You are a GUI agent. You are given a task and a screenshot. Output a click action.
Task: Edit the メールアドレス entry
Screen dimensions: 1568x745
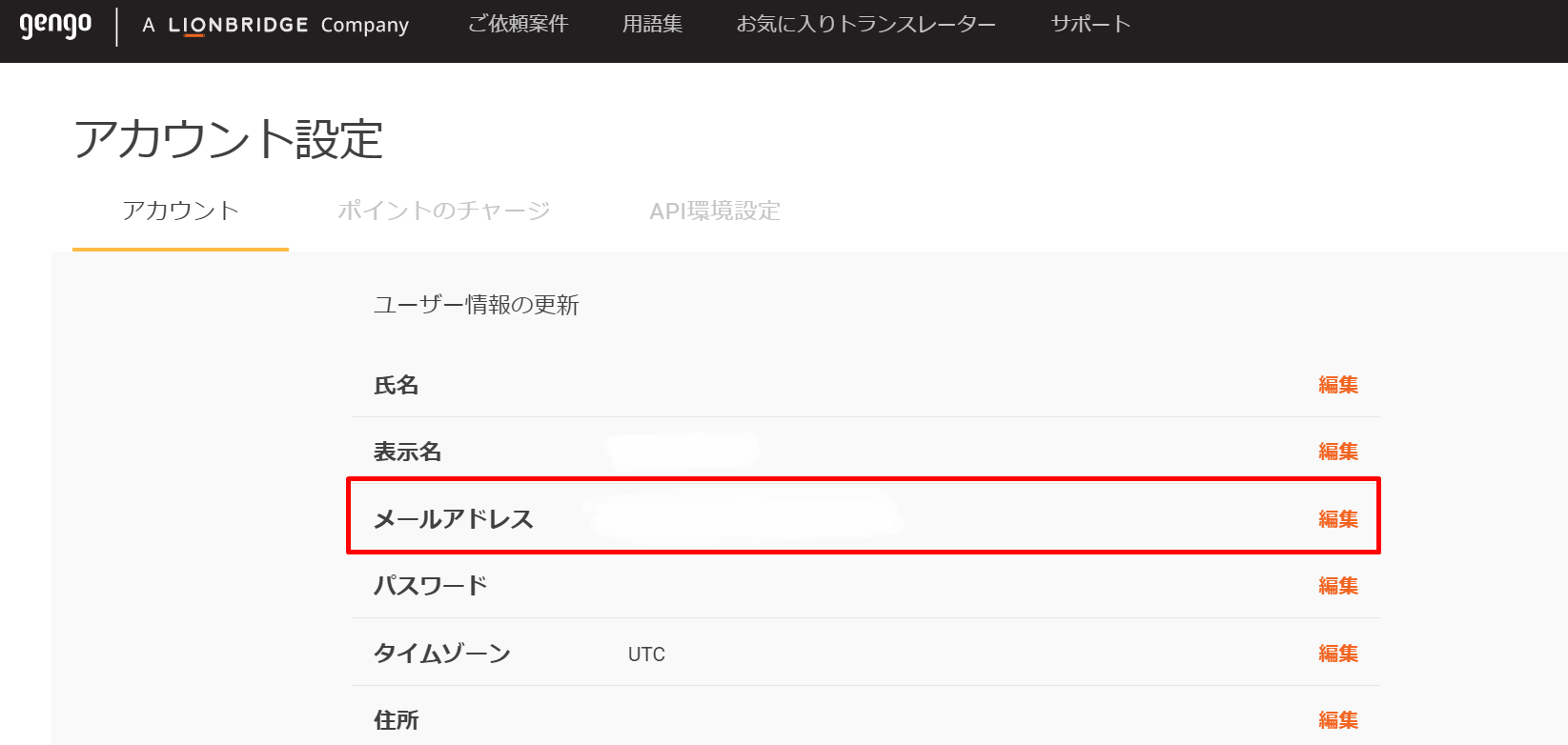point(1338,519)
